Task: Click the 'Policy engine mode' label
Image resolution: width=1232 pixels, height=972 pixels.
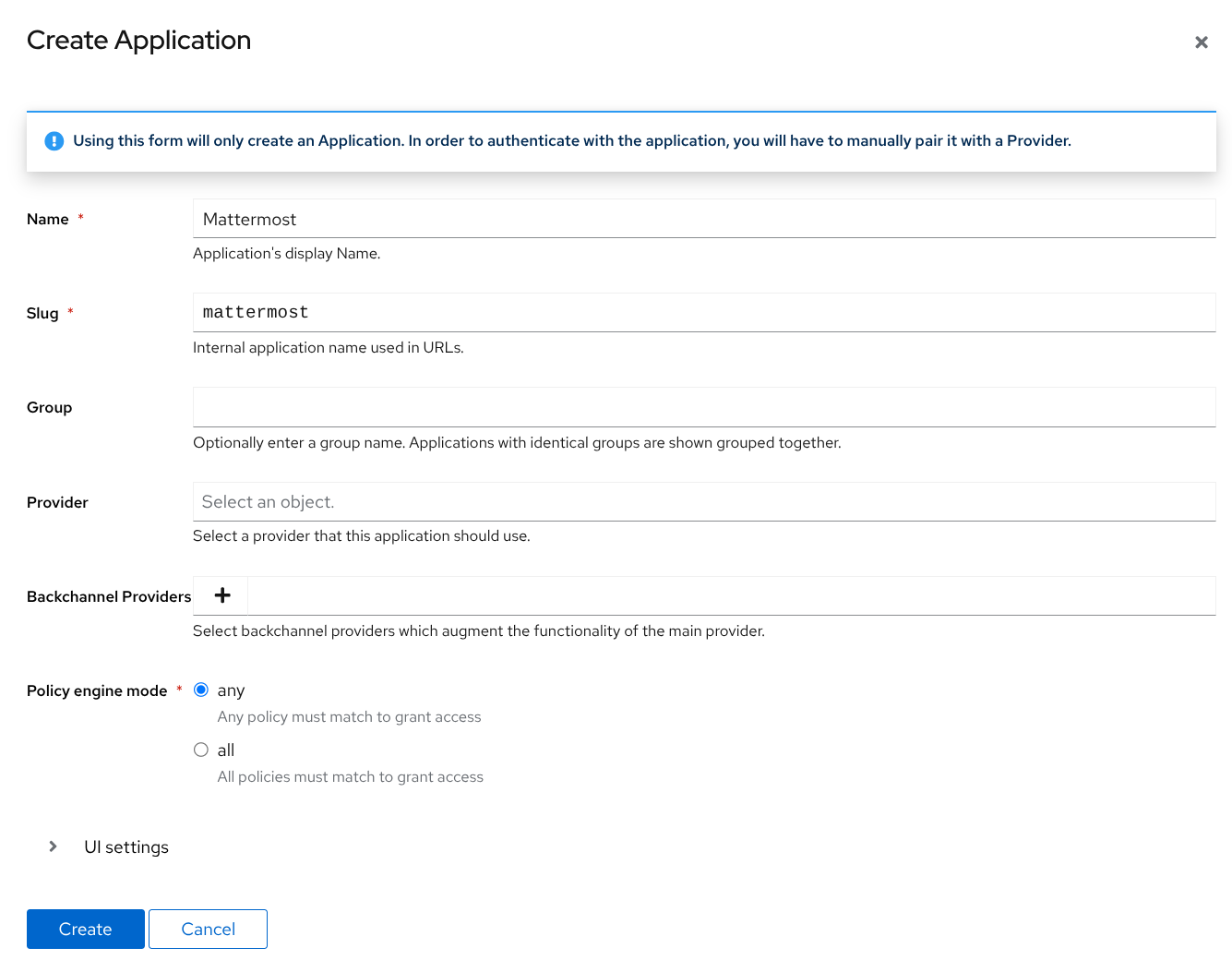Action: [x=97, y=691]
